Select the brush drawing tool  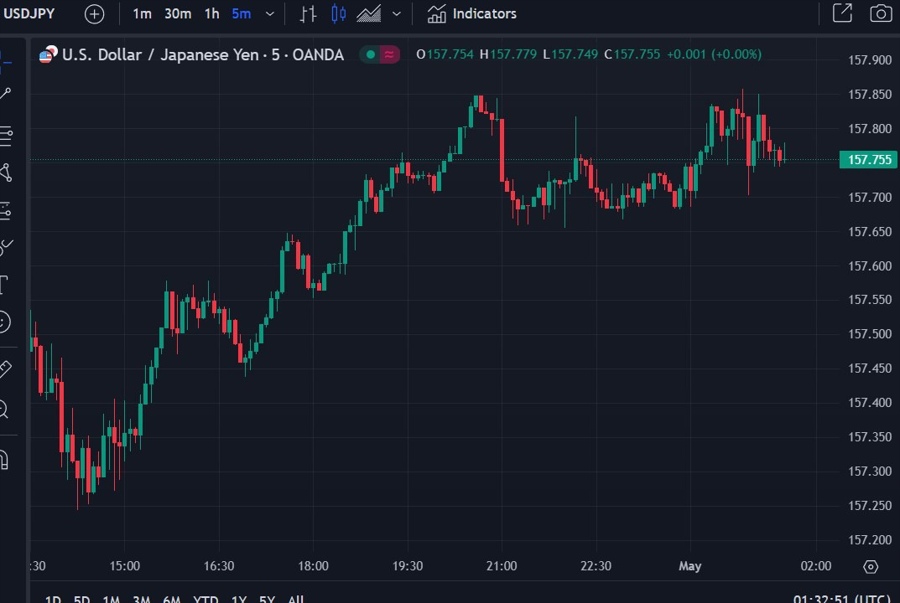(6, 247)
